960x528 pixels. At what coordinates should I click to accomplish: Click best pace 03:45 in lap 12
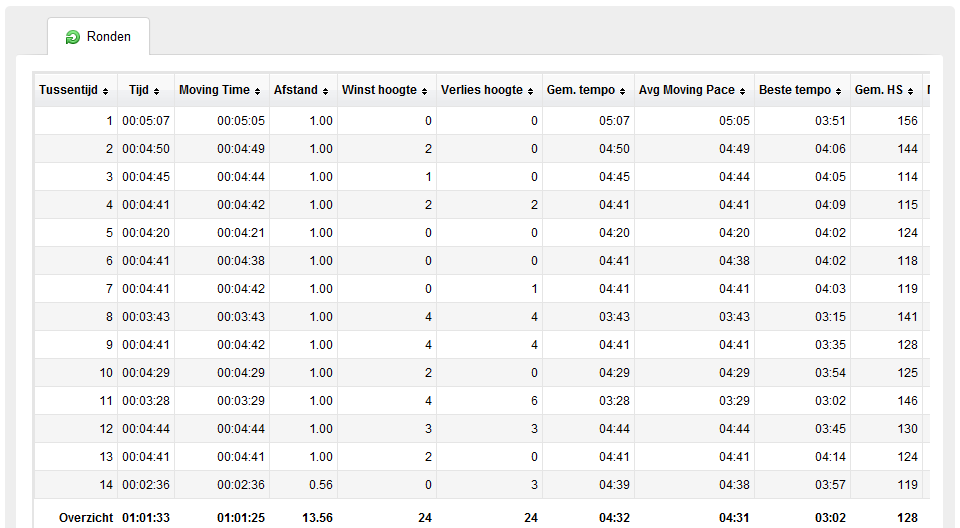830,429
